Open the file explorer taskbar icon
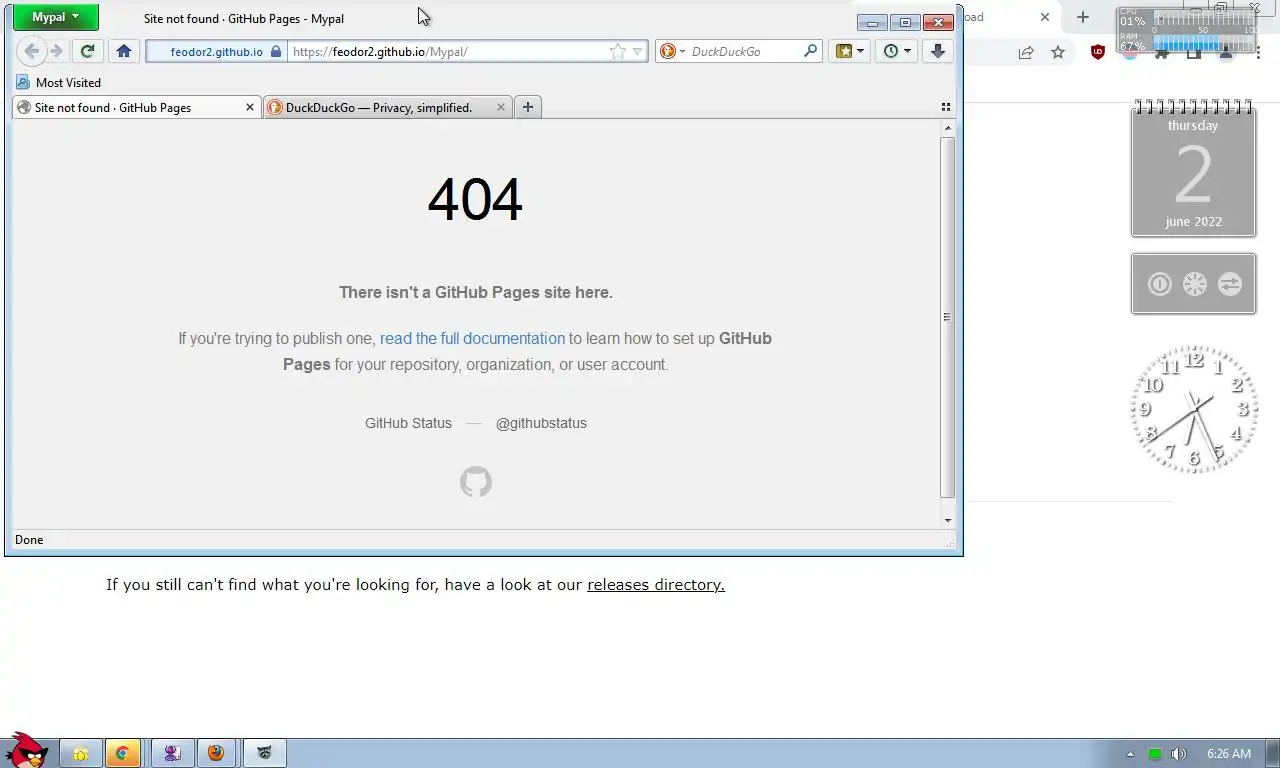1280x768 pixels. pyautogui.click(x=80, y=753)
